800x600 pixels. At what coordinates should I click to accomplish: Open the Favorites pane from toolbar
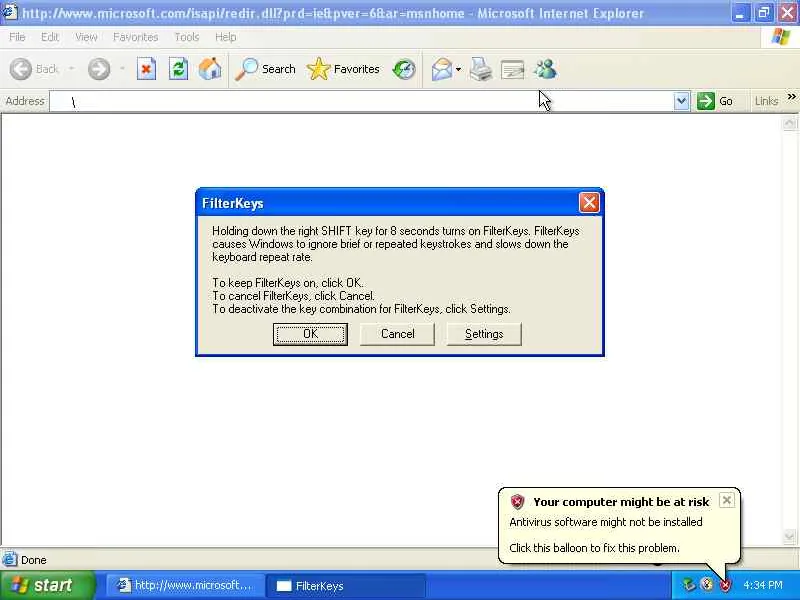tap(343, 69)
